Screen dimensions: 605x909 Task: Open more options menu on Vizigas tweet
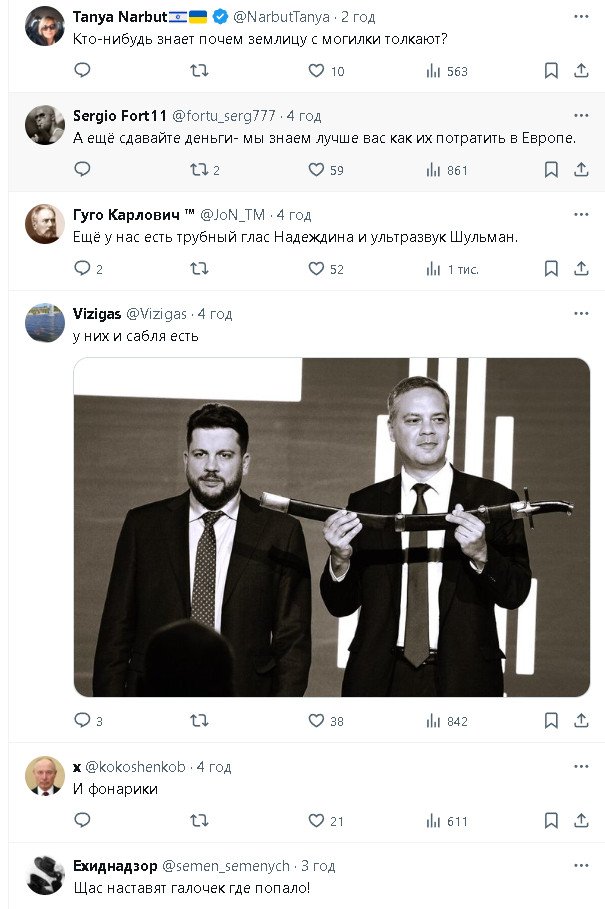(x=581, y=313)
